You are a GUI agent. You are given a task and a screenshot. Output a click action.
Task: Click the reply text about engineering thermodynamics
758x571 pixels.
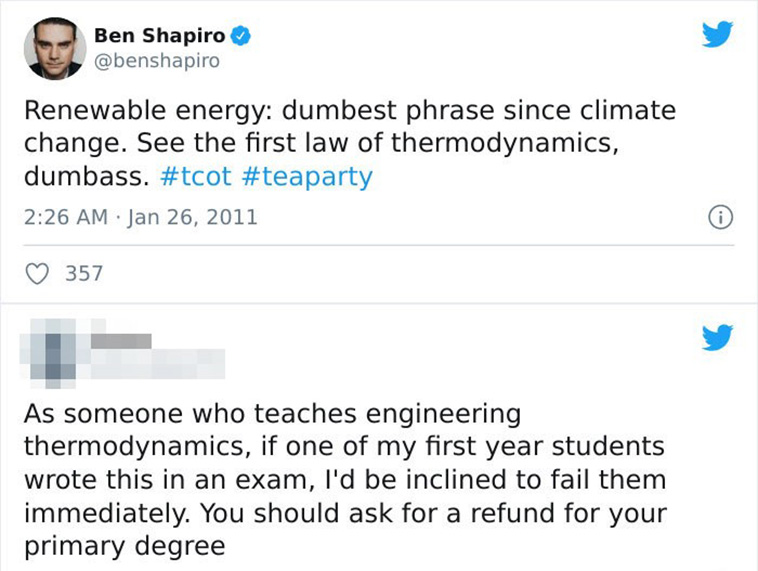345,480
